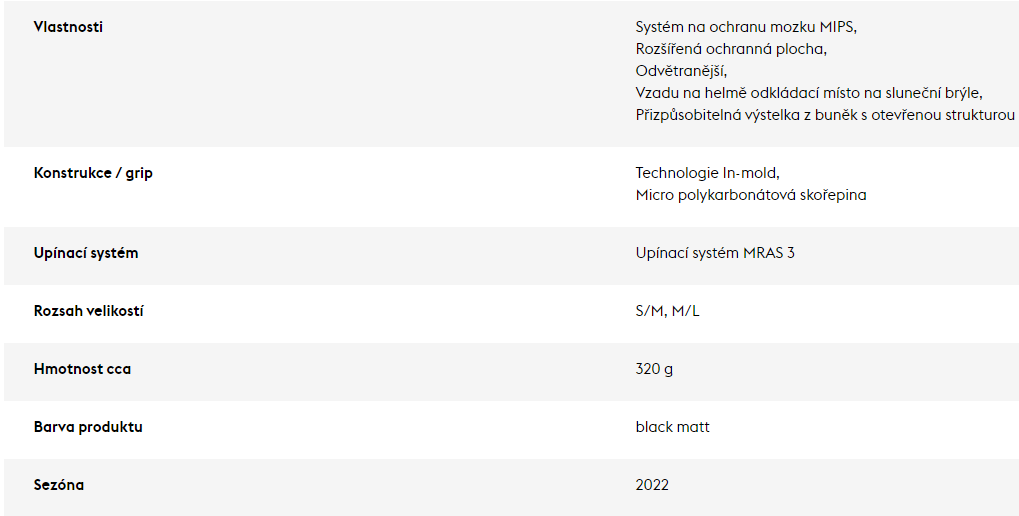The height and width of the screenshot is (516, 1019).
Task: Click the bold Upínací systém label
Action: (x=86, y=253)
